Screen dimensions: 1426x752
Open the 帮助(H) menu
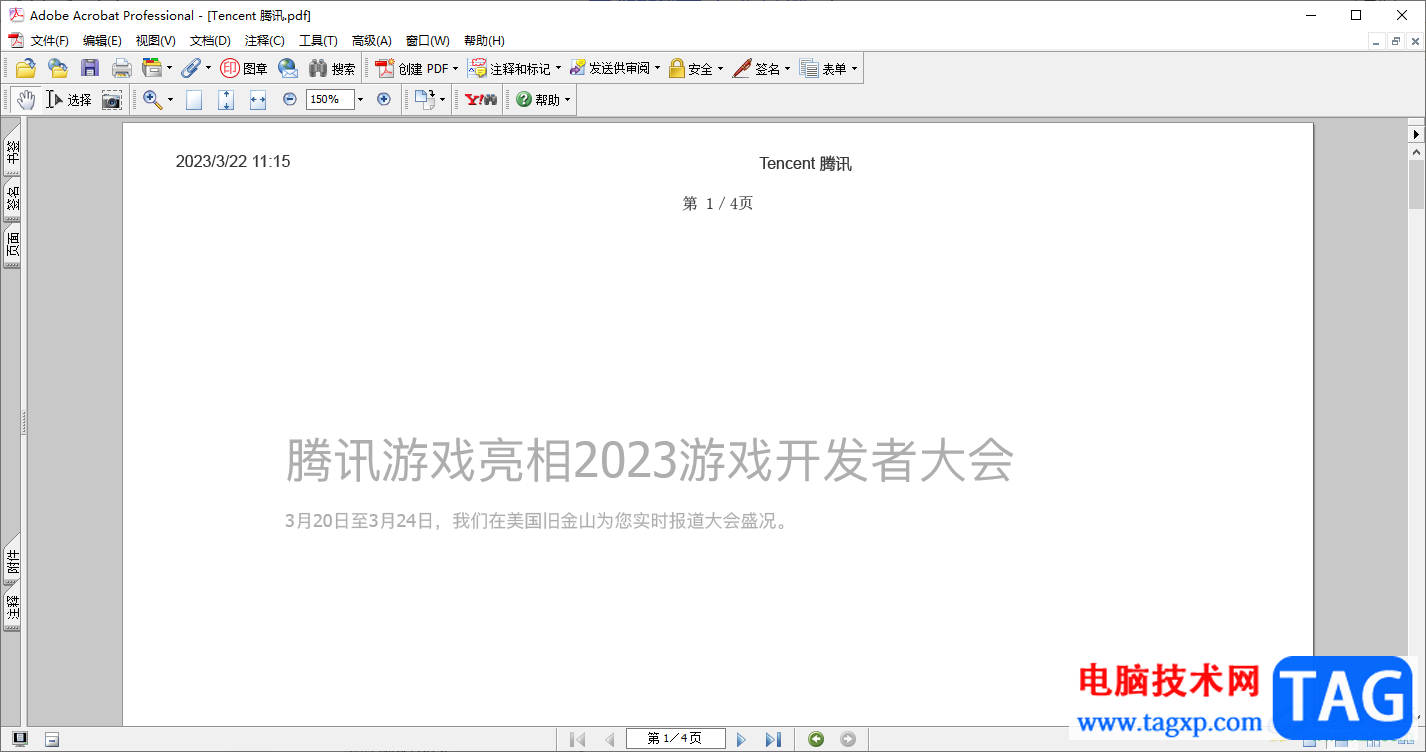tap(484, 41)
